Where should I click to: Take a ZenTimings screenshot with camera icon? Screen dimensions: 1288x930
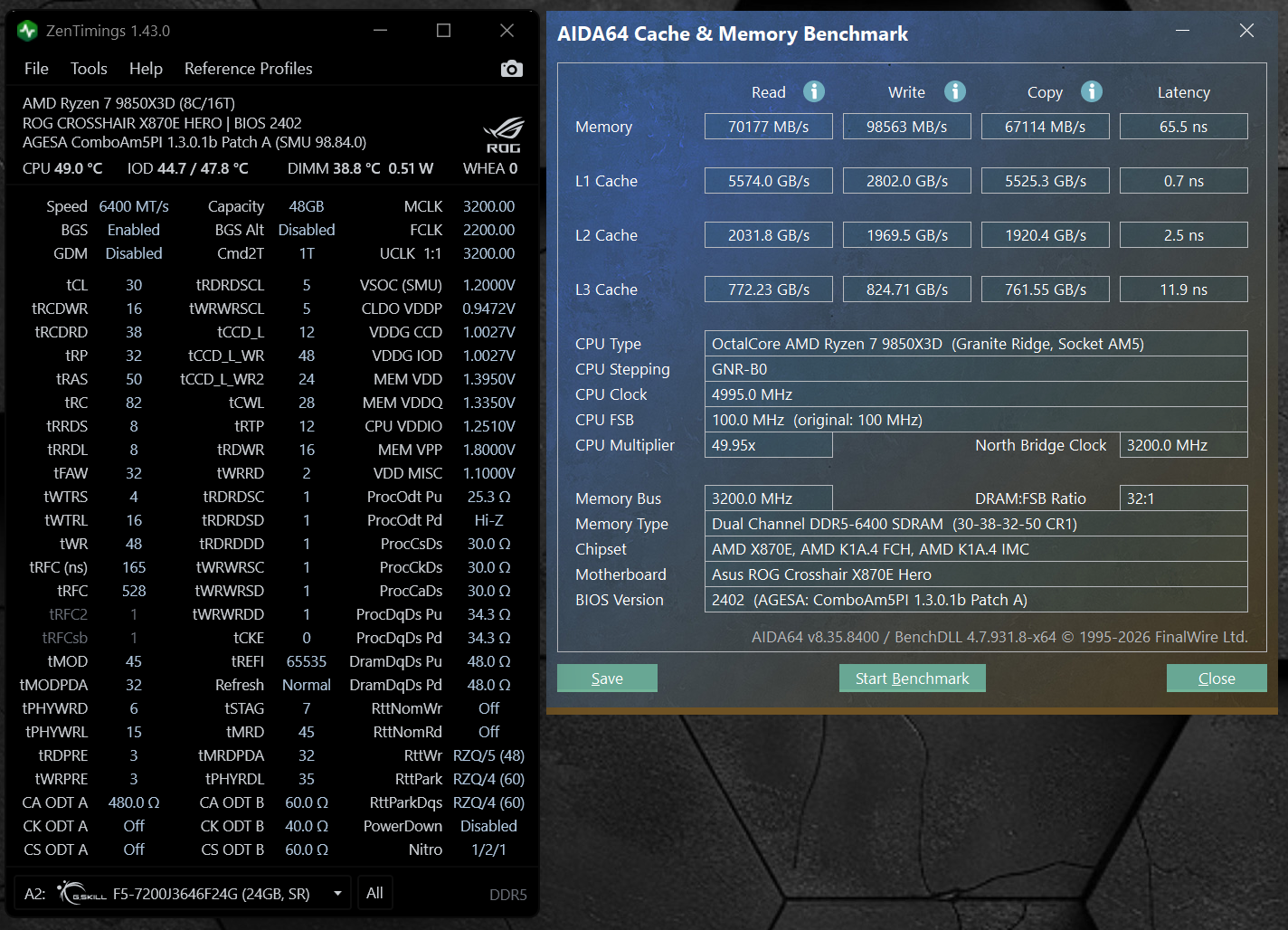click(512, 69)
